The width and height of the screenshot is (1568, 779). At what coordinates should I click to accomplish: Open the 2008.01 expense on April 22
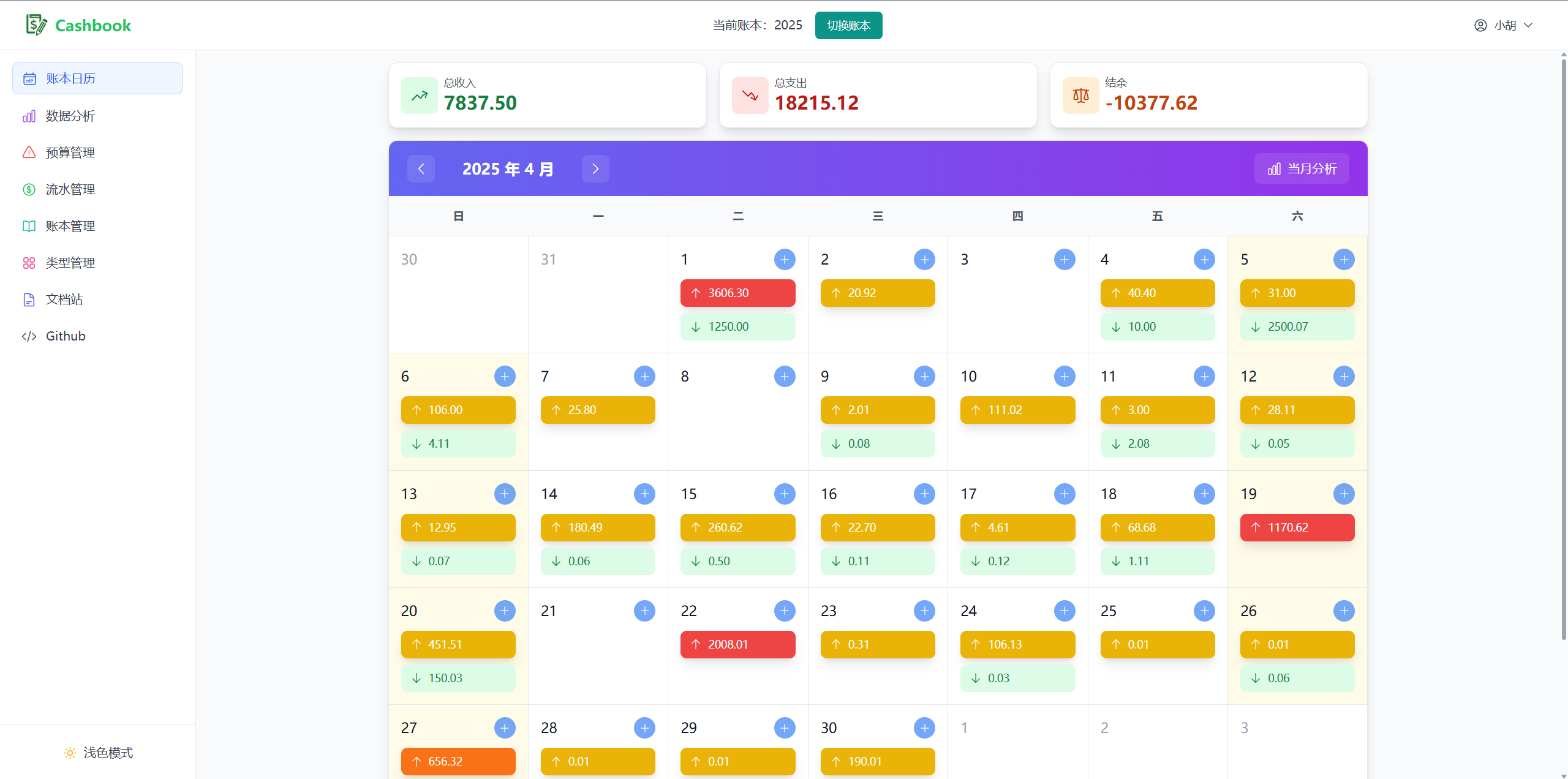click(x=737, y=644)
